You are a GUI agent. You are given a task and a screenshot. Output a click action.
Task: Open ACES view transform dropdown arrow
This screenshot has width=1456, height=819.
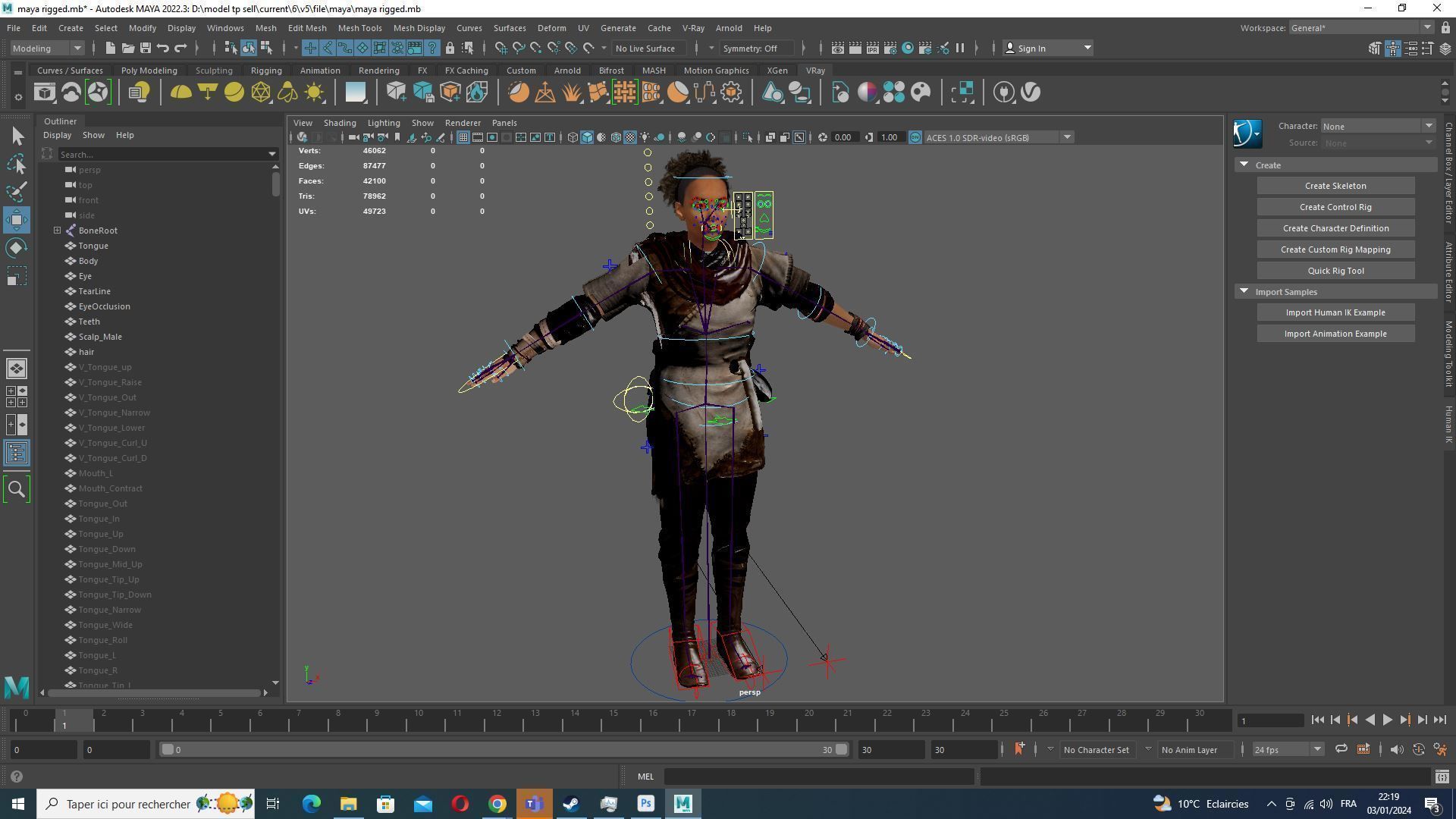click(x=1067, y=137)
